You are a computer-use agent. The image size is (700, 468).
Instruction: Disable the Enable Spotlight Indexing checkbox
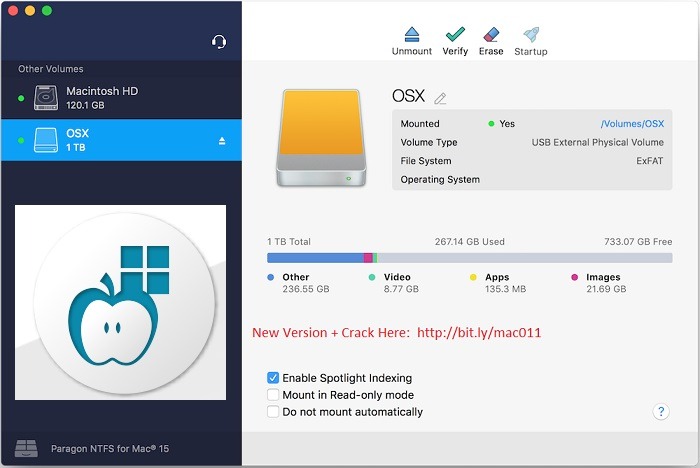click(273, 378)
